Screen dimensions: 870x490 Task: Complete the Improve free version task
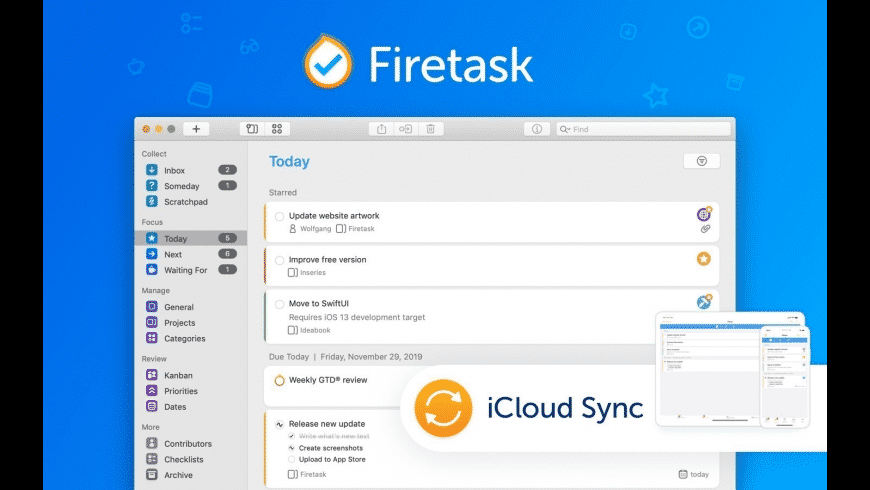pos(280,260)
